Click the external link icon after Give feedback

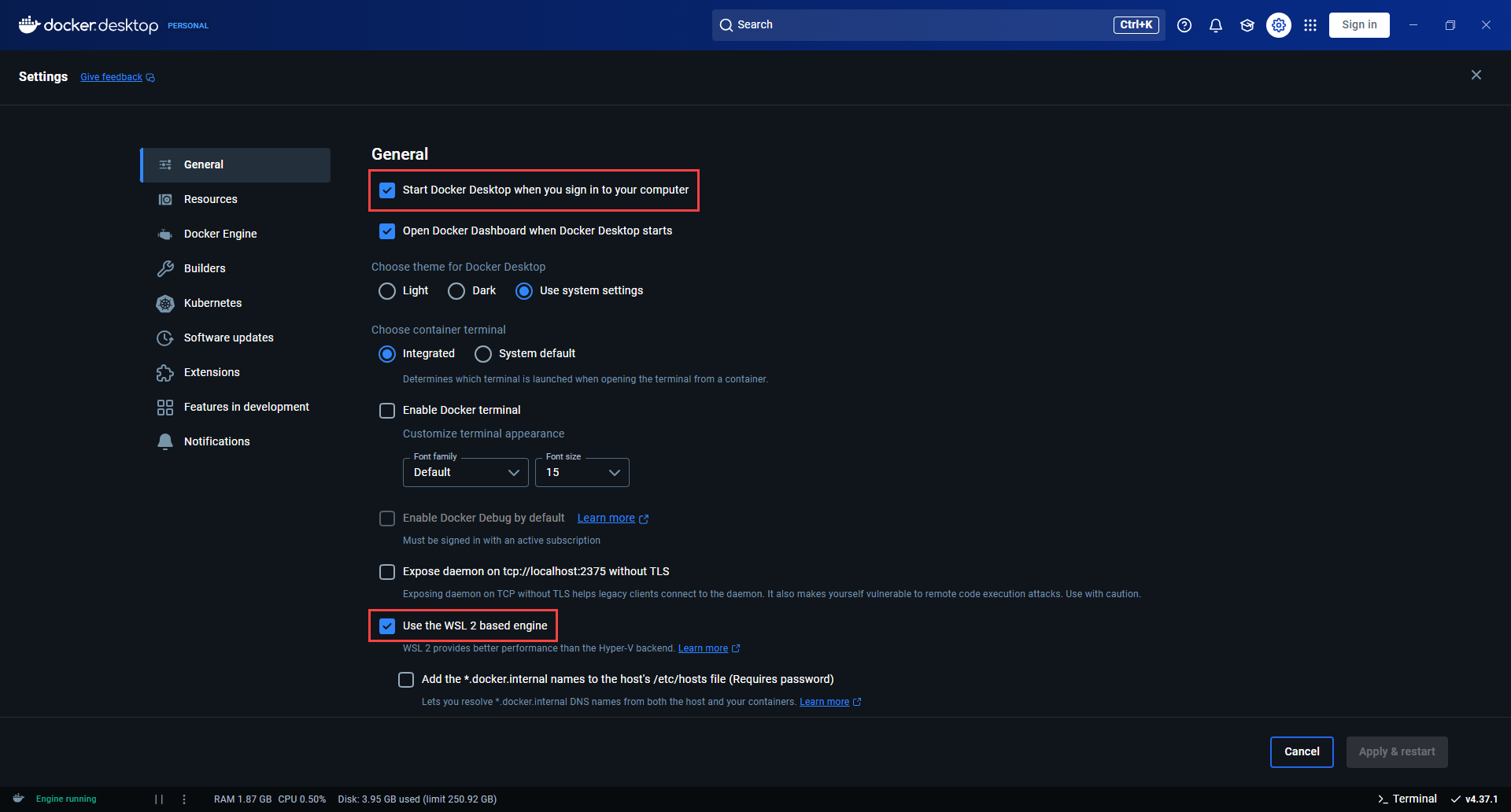pyautogui.click(x=150, y=77)
